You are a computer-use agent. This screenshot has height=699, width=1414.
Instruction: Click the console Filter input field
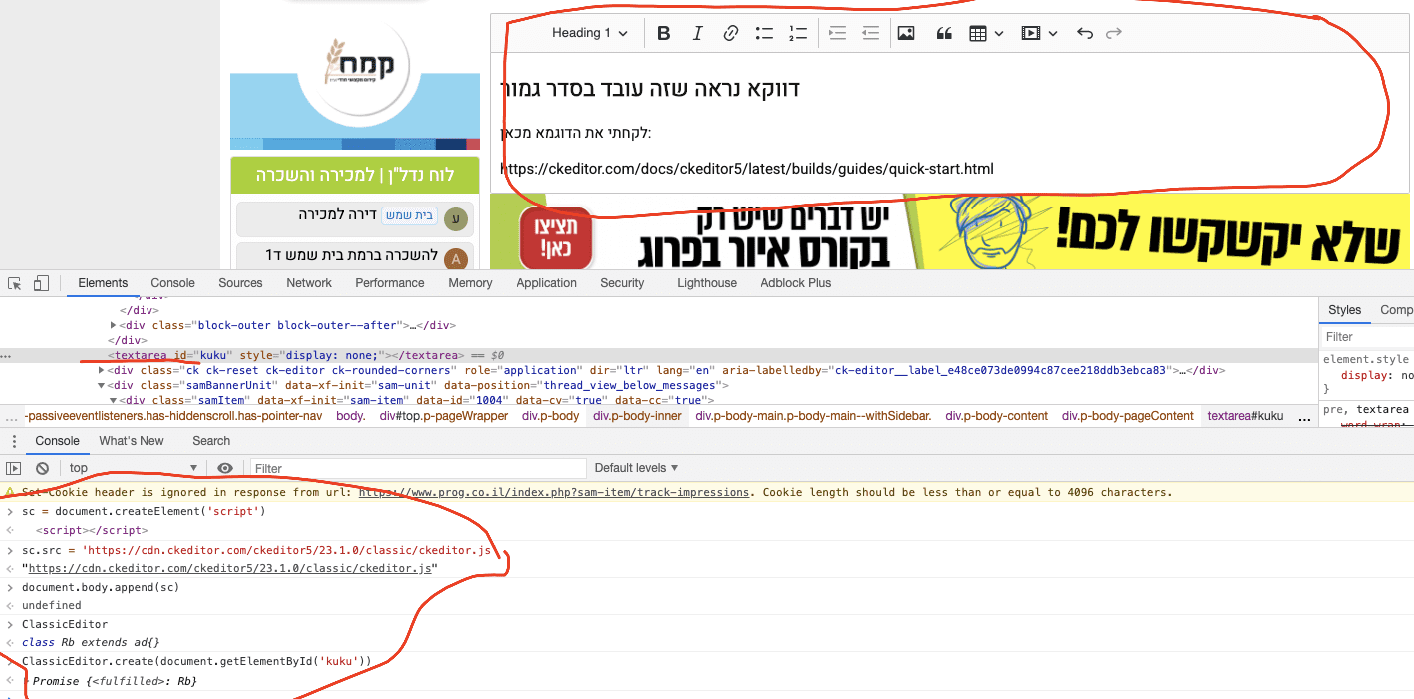coord(417,468)
